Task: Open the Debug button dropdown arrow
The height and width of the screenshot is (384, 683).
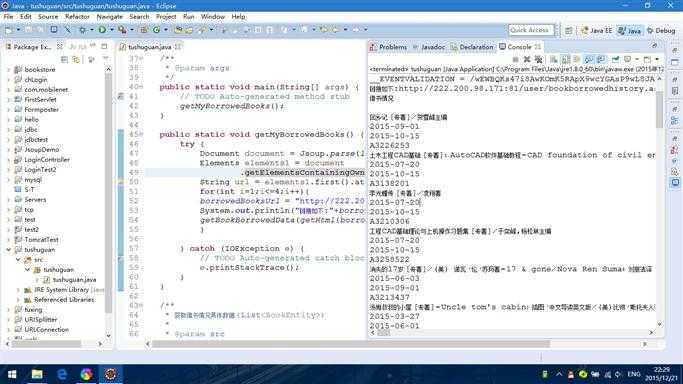Action: (91, 30)
